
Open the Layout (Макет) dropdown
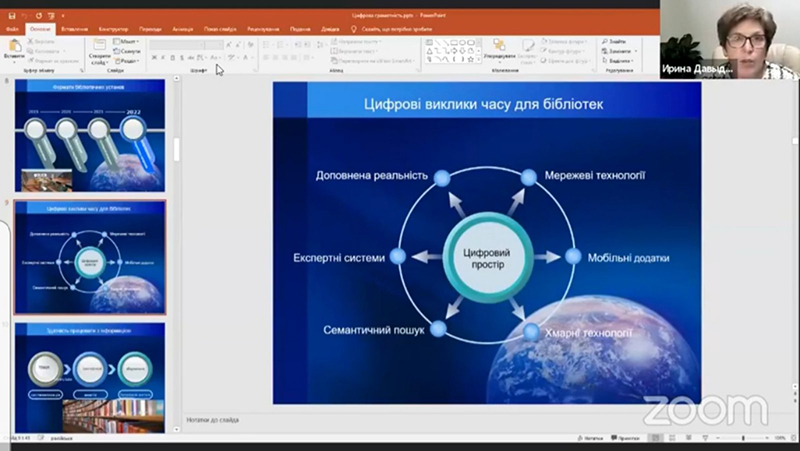coord(127,41)
